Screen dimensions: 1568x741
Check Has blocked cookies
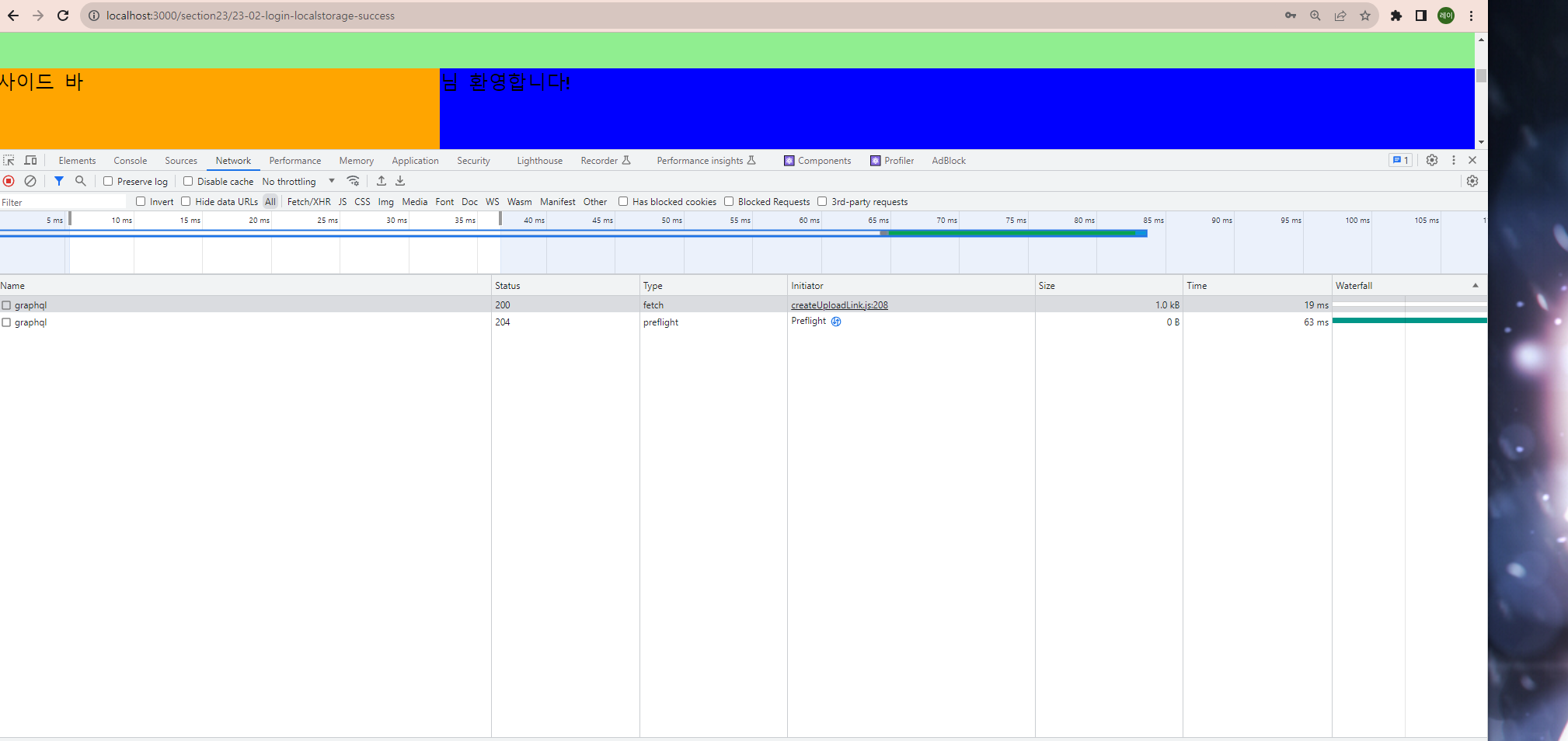pyautogui.click(x=623, y=201)
